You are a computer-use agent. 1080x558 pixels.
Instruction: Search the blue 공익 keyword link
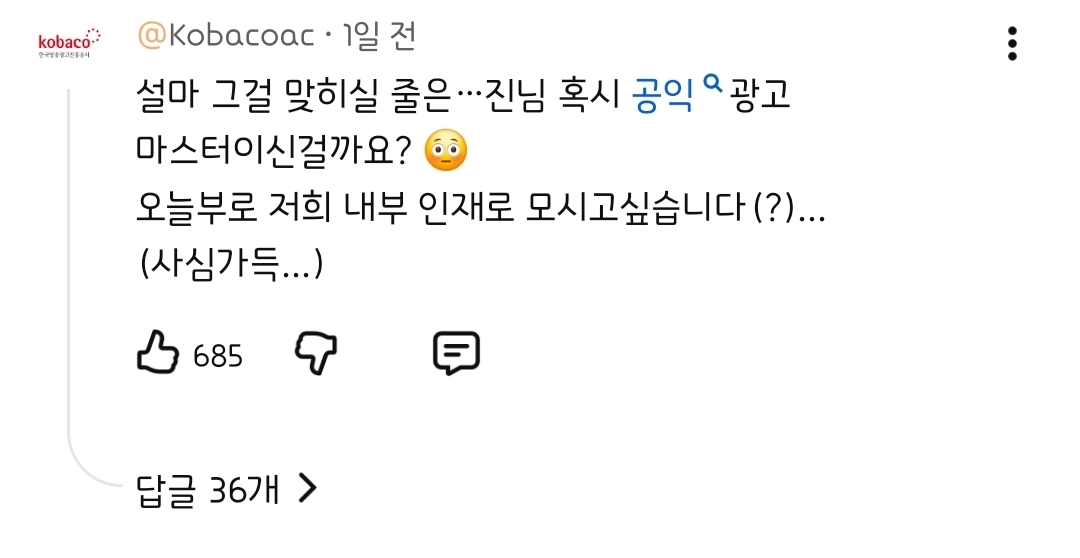(x=664, y=96)
